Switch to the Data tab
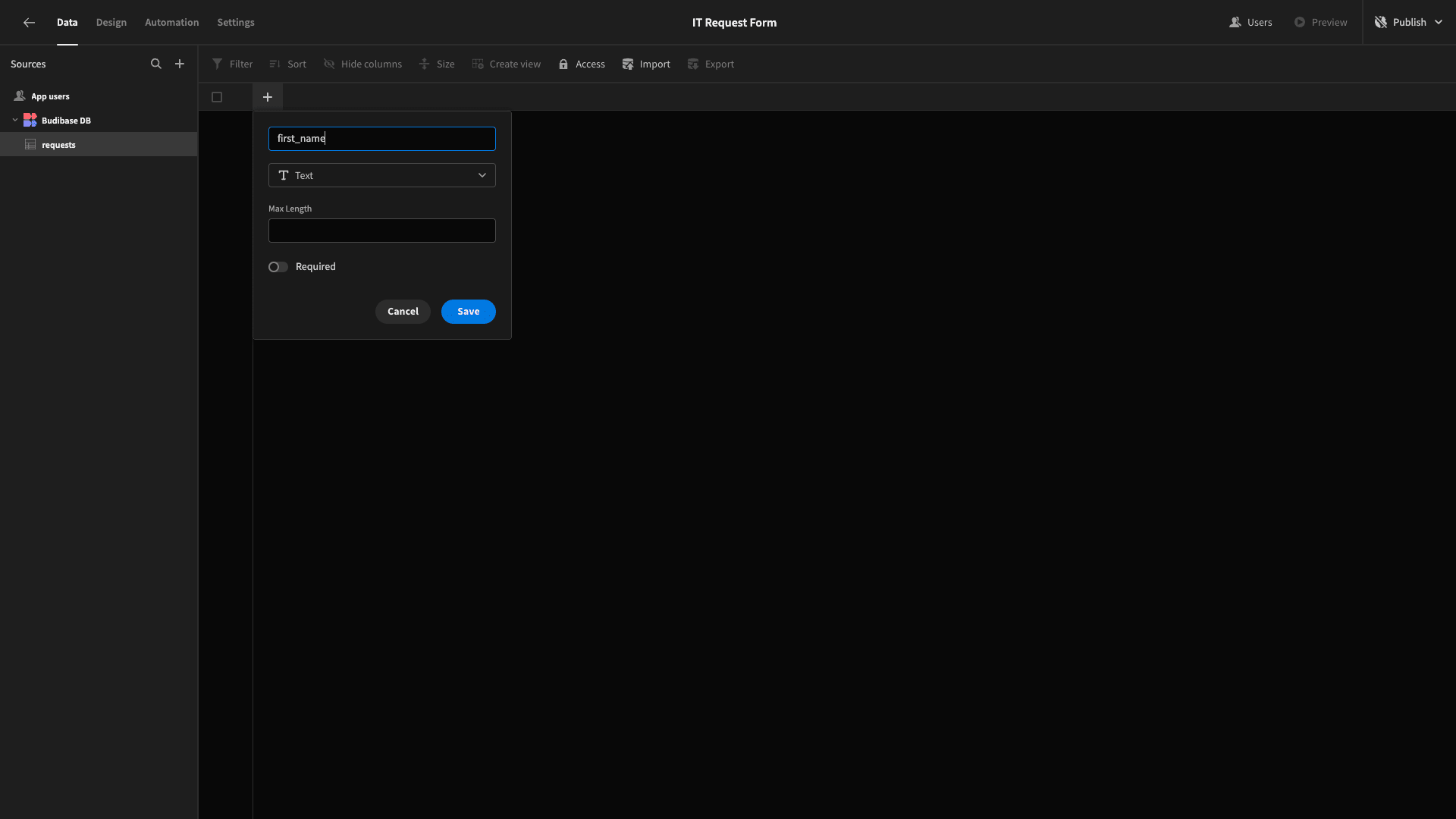Image resolution: width=1456 pixels, height=819 pixels. point(67,23)
